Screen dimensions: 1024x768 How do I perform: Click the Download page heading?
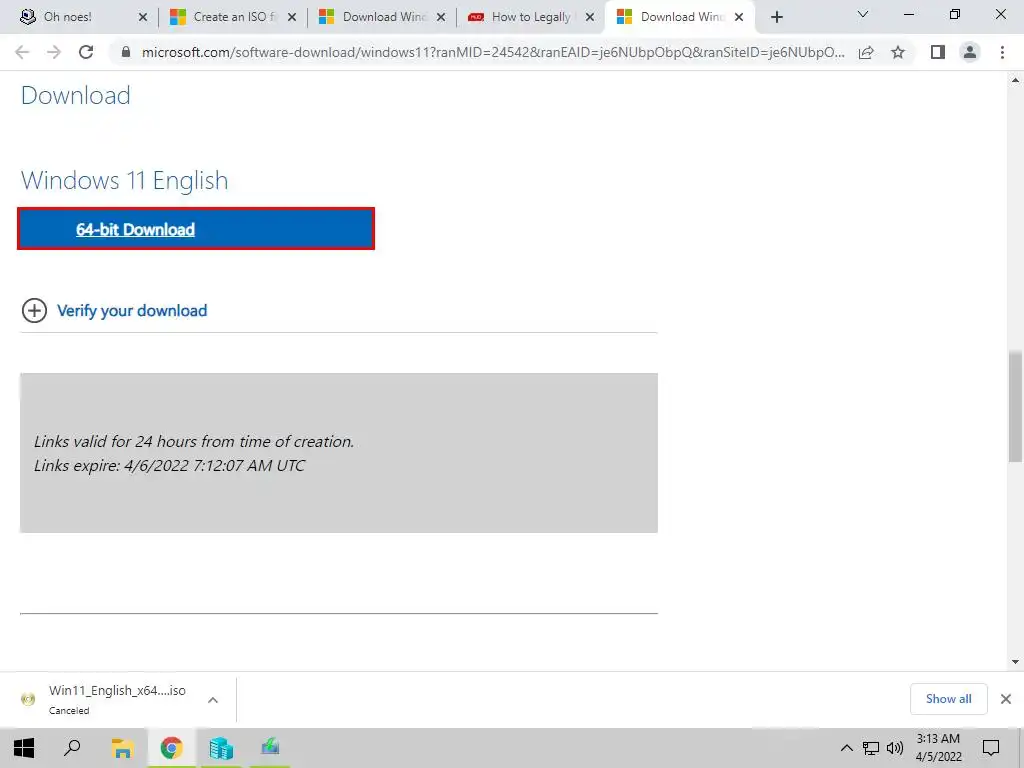[x=76, y=95]
